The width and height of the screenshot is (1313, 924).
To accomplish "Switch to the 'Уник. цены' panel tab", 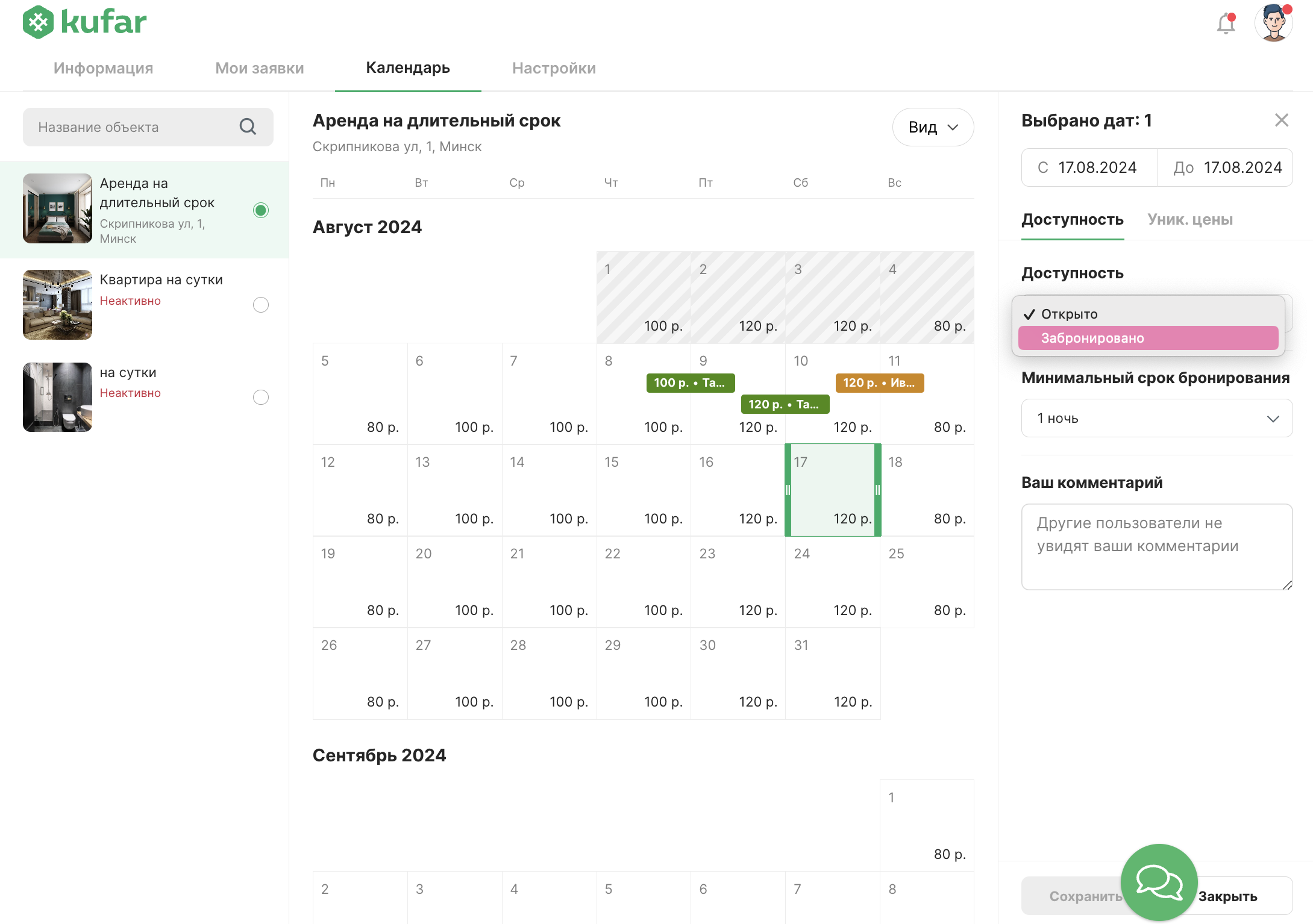I will coord(1190,220).
